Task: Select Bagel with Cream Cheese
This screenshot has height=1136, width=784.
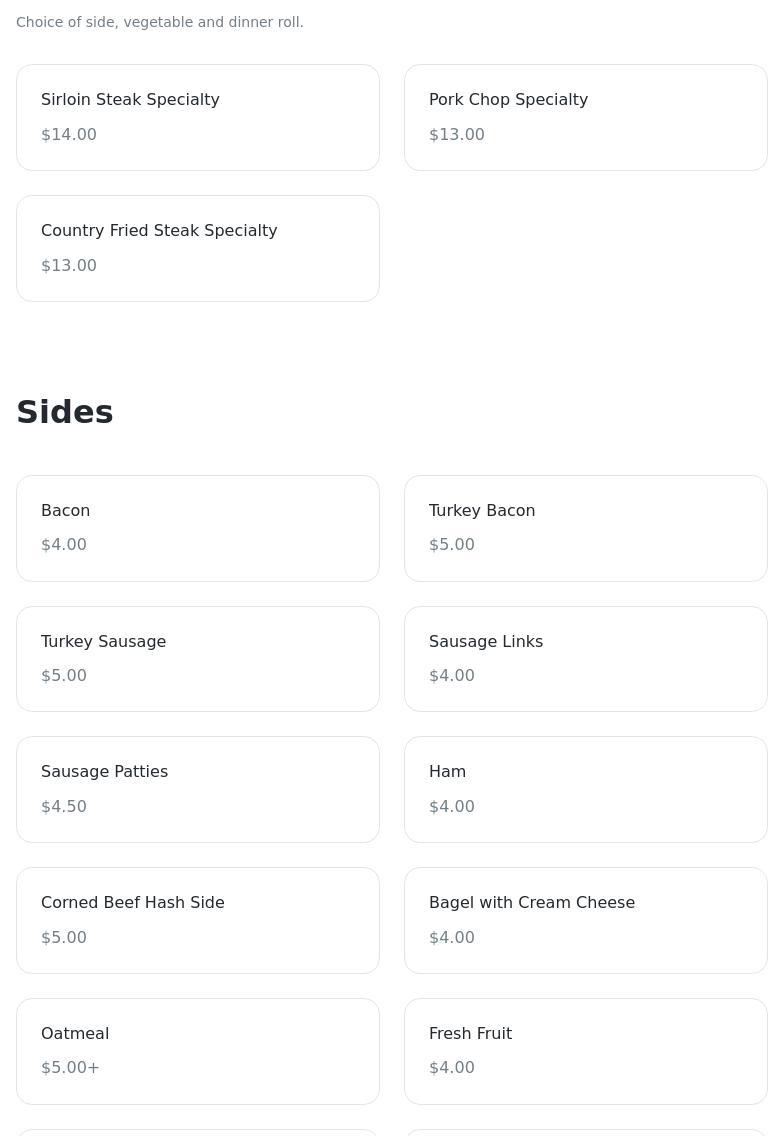Action: pos(585,921)
